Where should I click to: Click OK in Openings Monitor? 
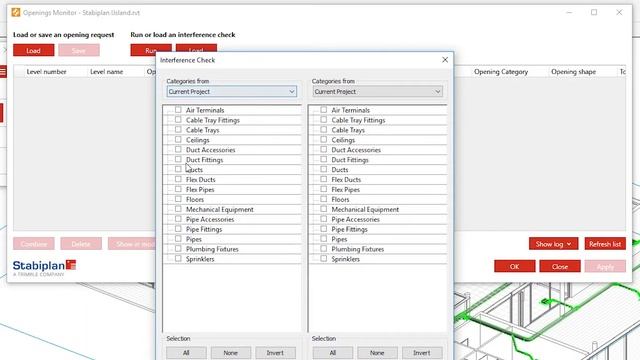pyautogui.click(x=514, y=267)
